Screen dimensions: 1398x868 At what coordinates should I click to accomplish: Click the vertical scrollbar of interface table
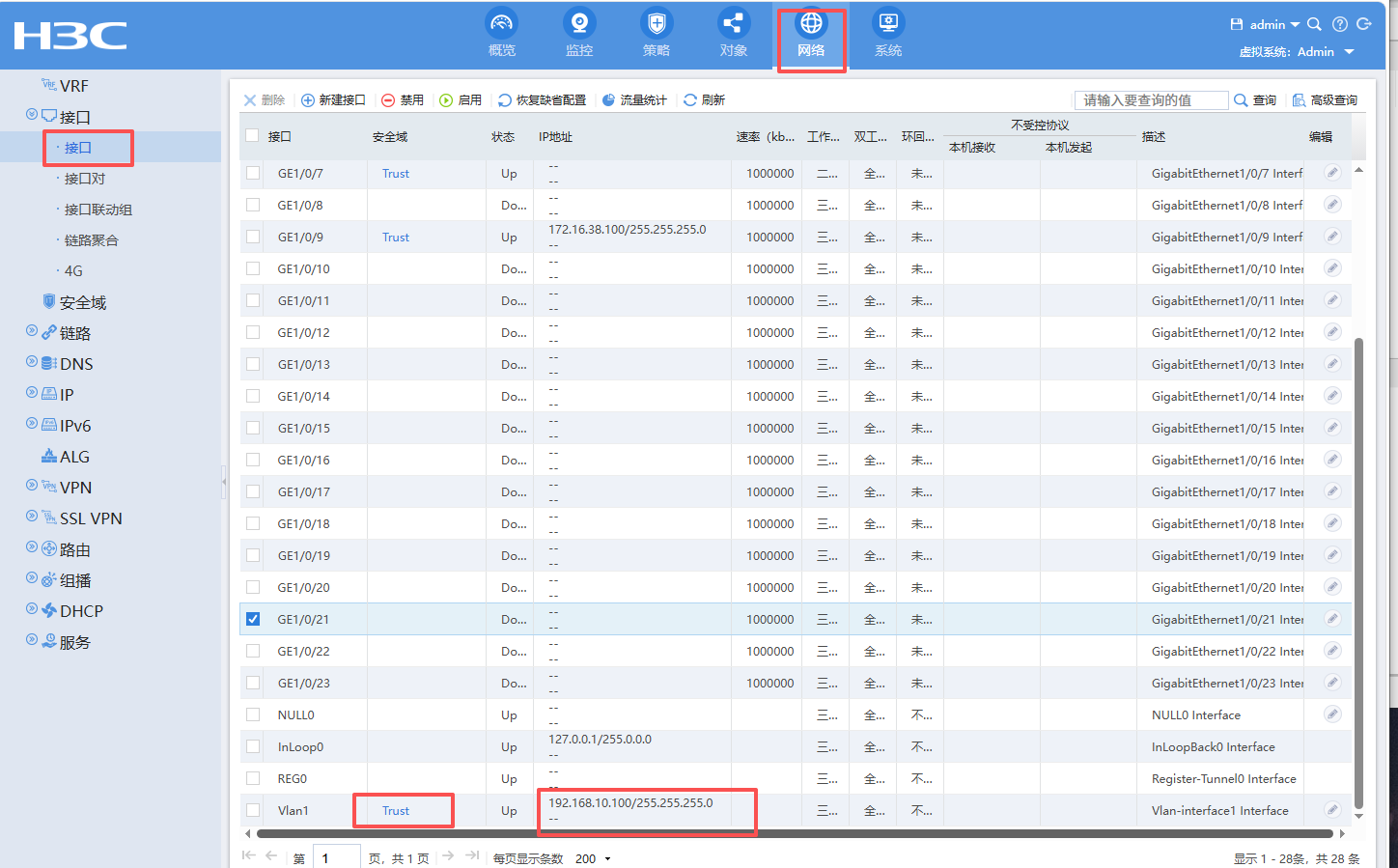[x=1359, y=572]
